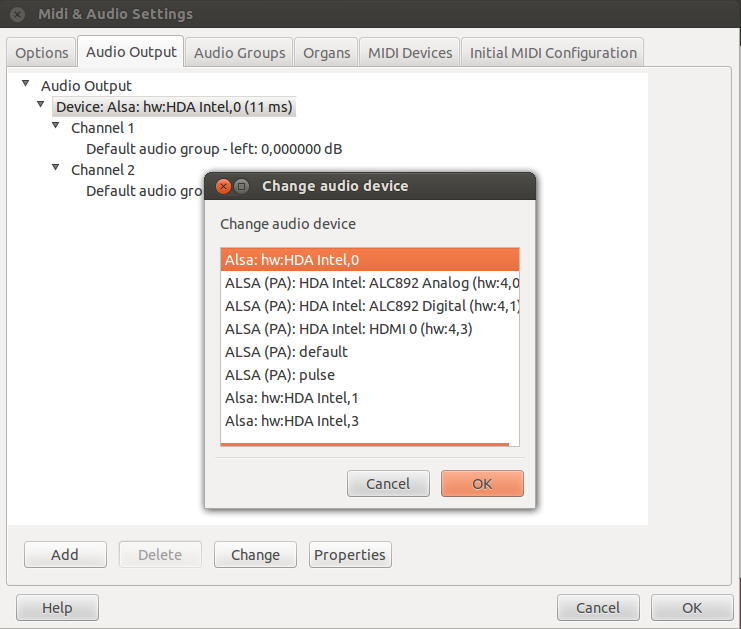Cancel the Change audio device dialog
Viewport: 741px width, 629px height.
388,483
